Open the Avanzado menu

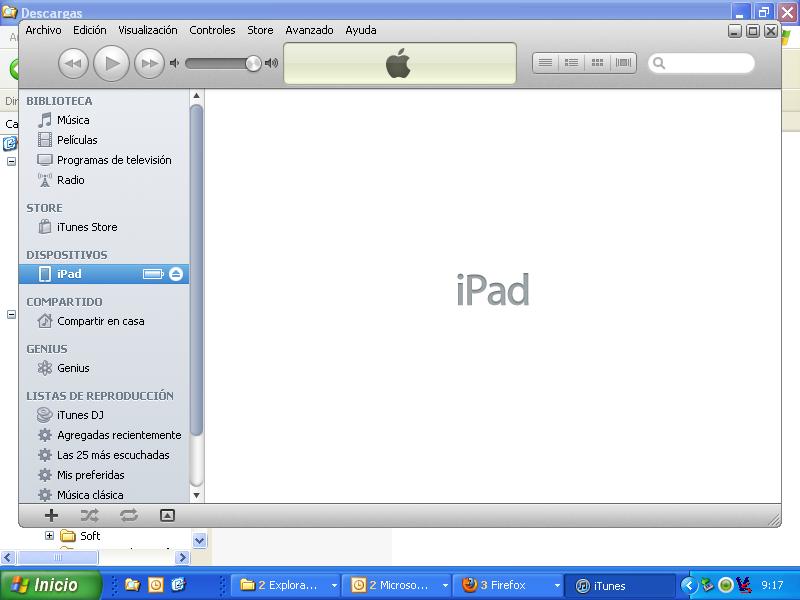click(309, 30)
